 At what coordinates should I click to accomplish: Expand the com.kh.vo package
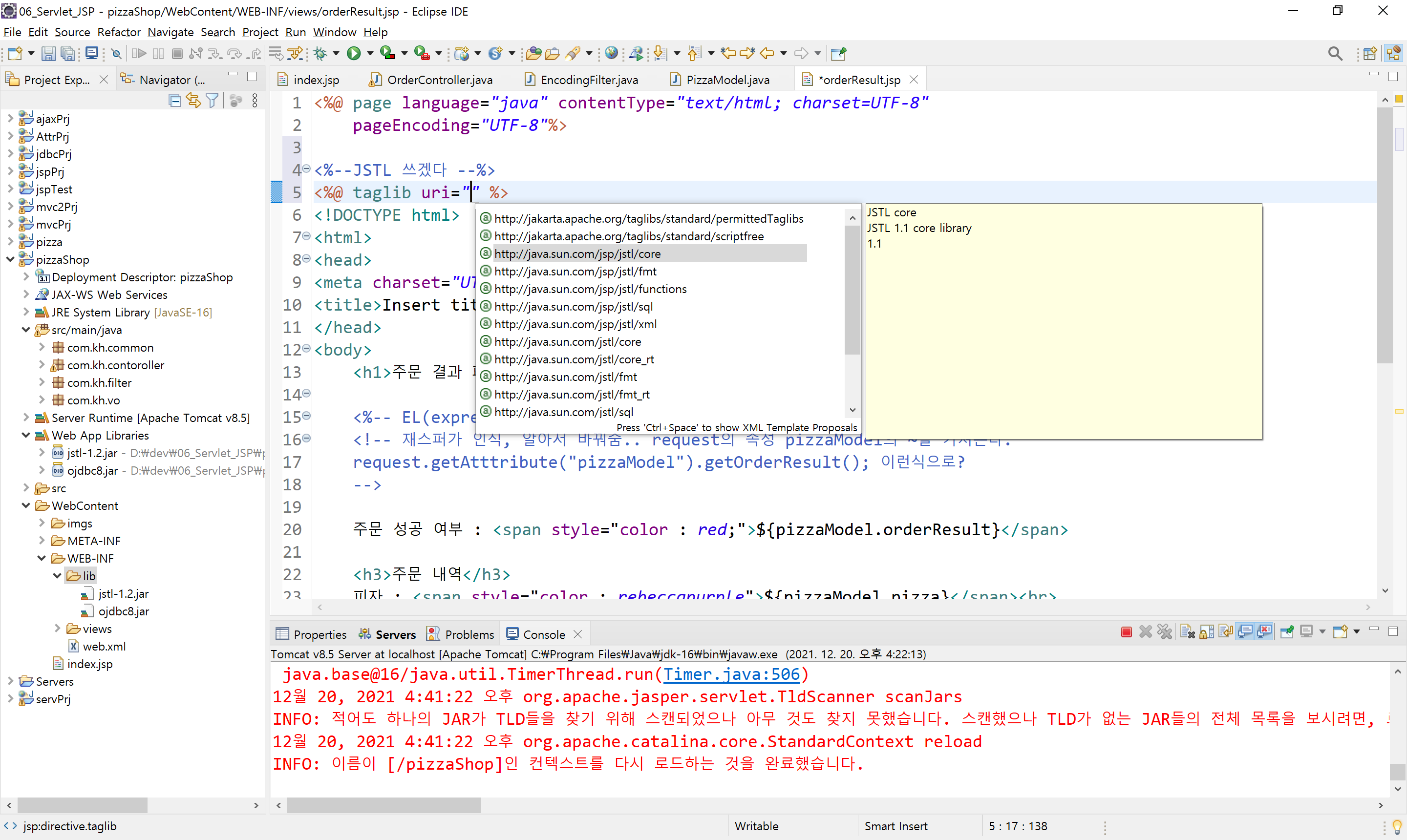point(42,399)
